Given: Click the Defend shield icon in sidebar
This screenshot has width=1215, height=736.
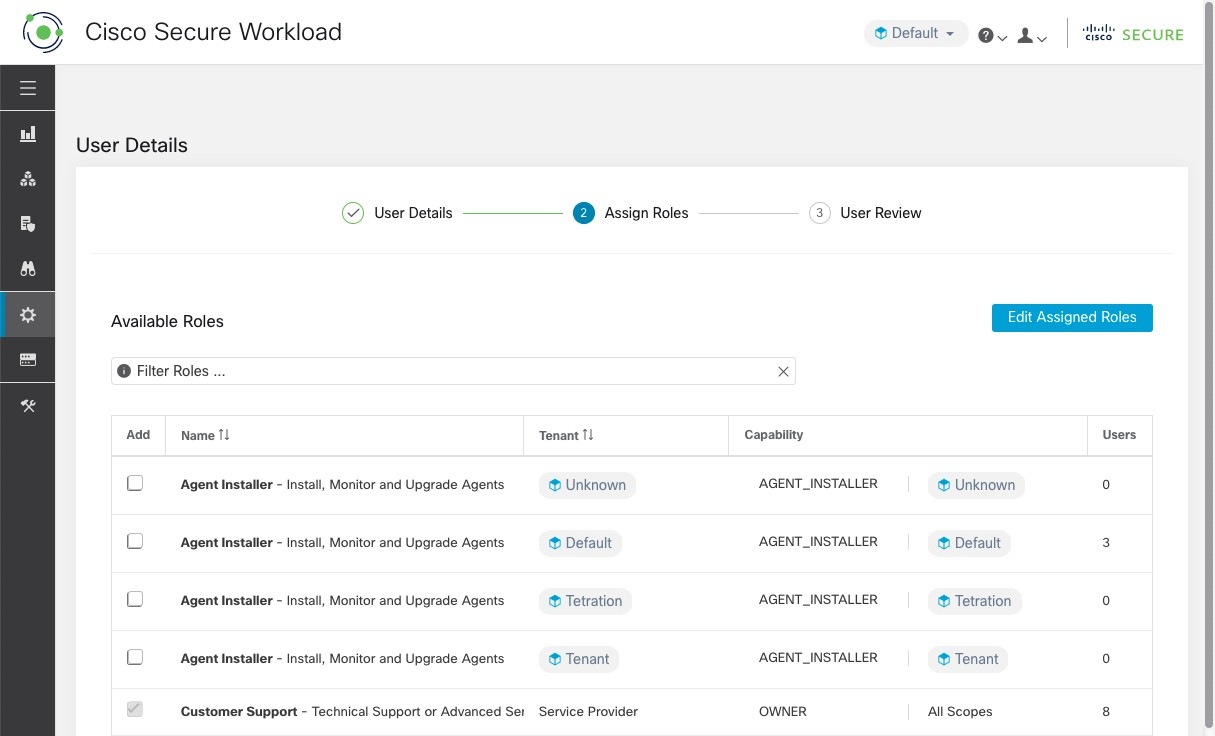Looking at the screenshot, I should (27, 223).
